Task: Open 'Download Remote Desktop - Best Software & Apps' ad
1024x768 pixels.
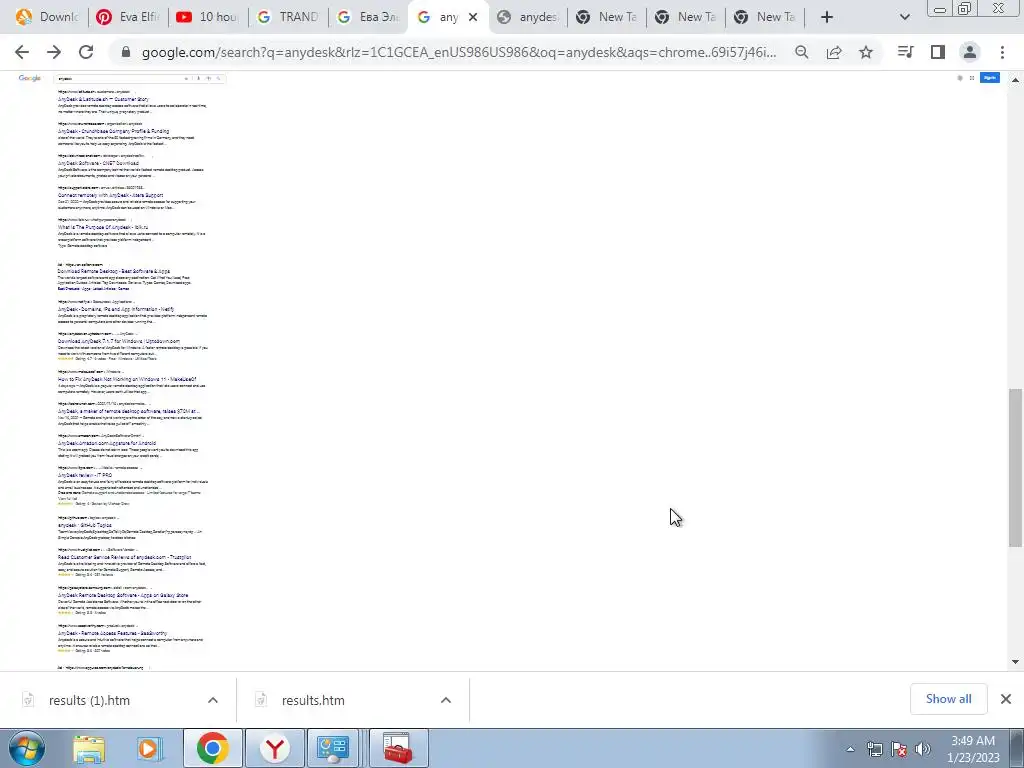Action: (x=114, y=271)
